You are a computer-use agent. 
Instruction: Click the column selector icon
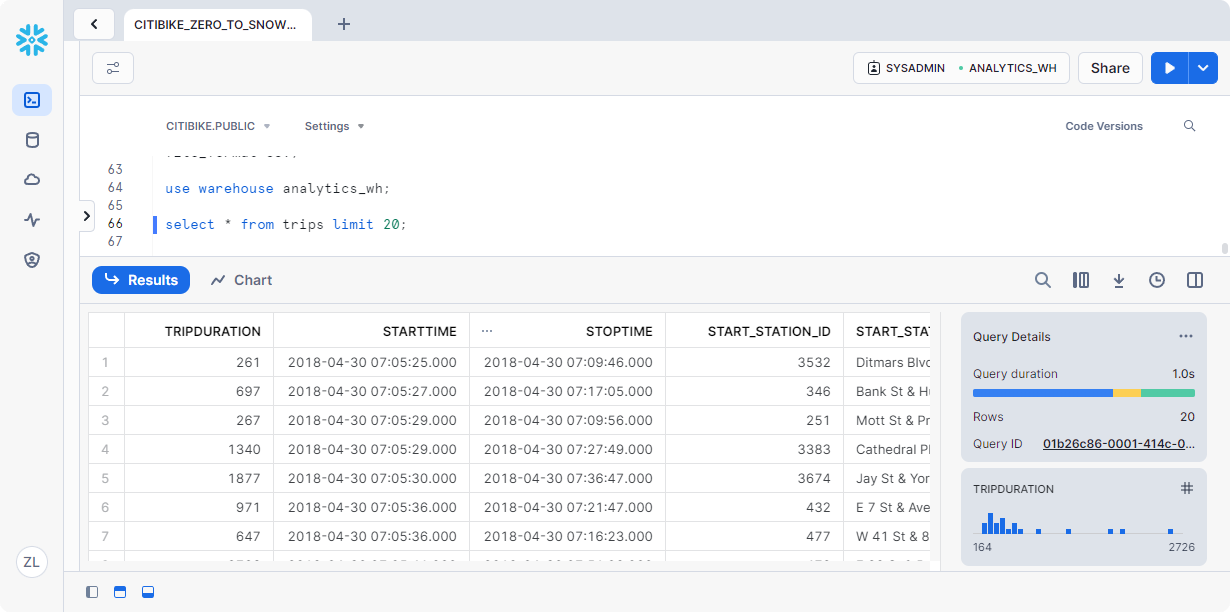pyautogui.click(x=1081, y=280)
